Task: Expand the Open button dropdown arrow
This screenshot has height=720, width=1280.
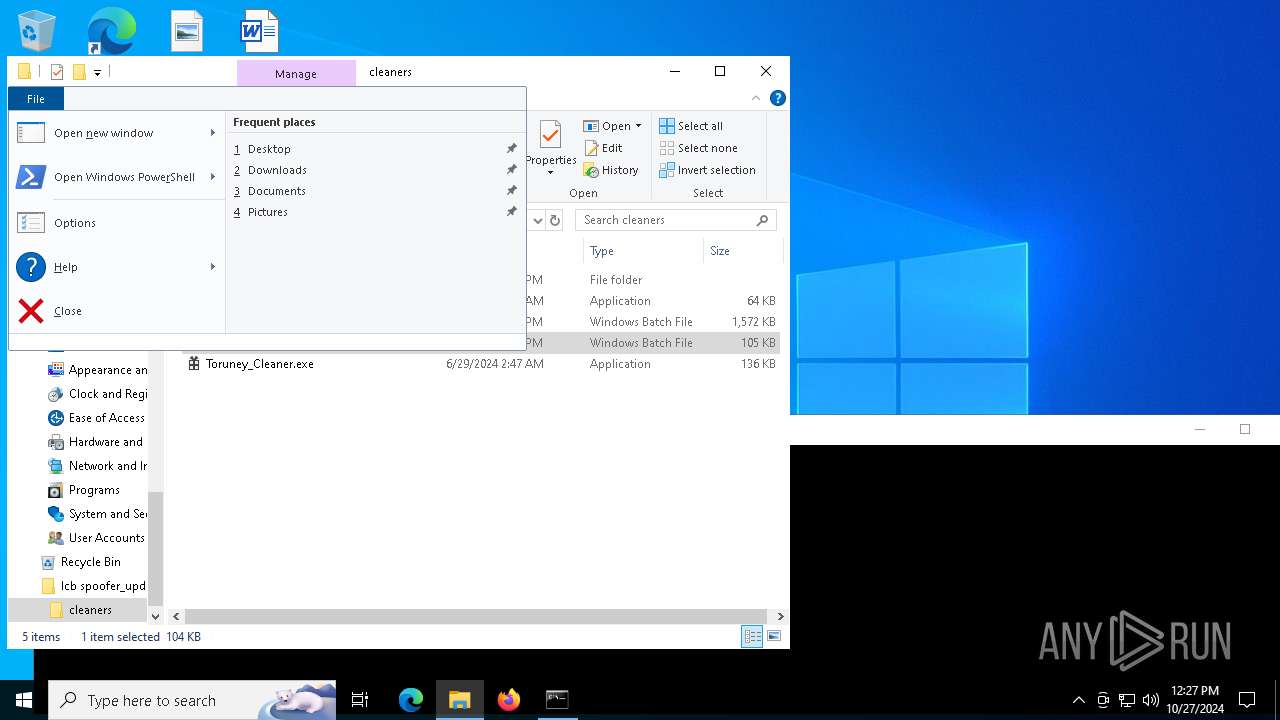Action: click(638, 126)
